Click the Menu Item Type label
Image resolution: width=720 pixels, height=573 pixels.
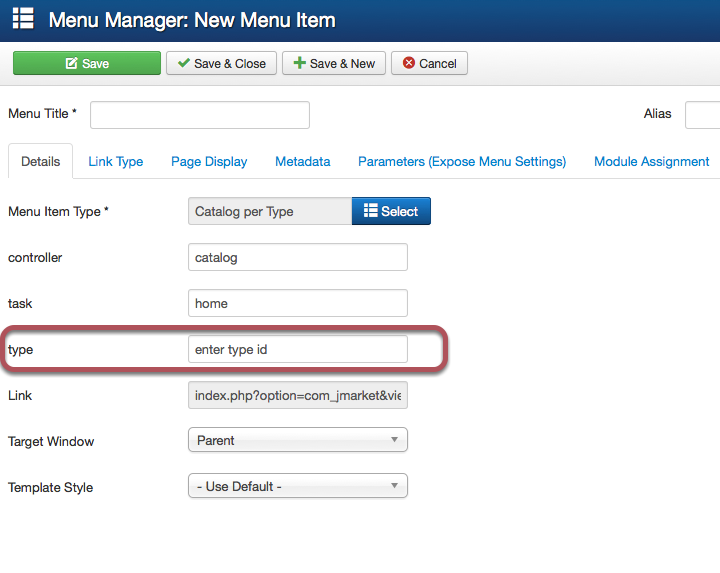coord(58,212)
